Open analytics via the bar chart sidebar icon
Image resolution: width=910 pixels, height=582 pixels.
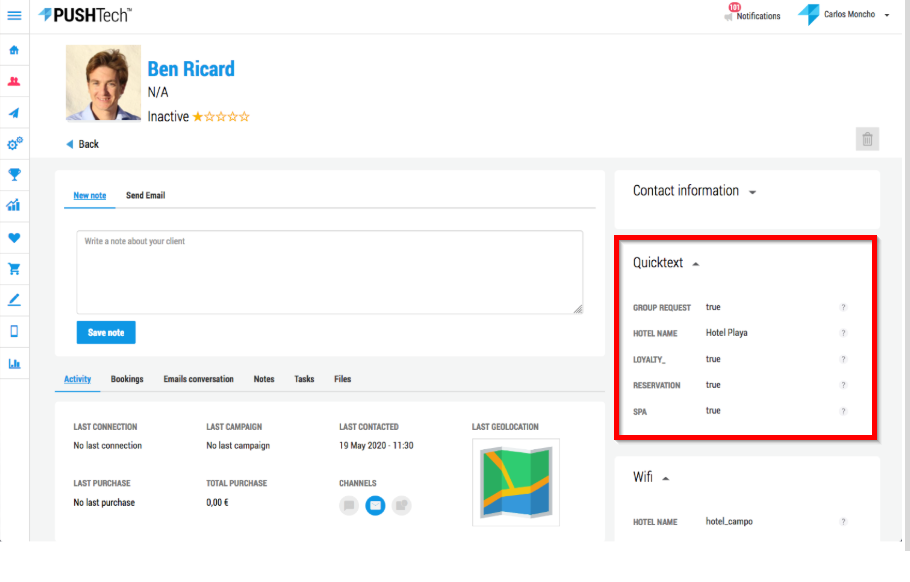[x=14, y=363]
